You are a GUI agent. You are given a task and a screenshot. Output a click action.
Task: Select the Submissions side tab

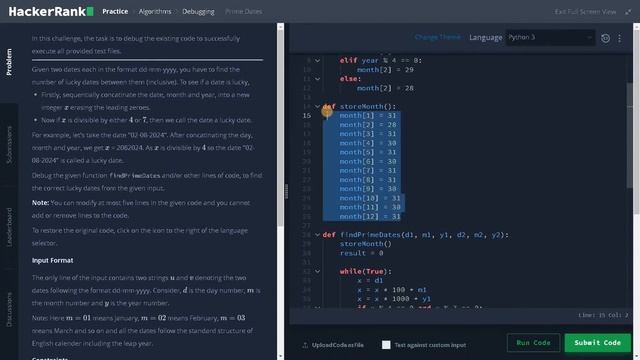(9, 145)
